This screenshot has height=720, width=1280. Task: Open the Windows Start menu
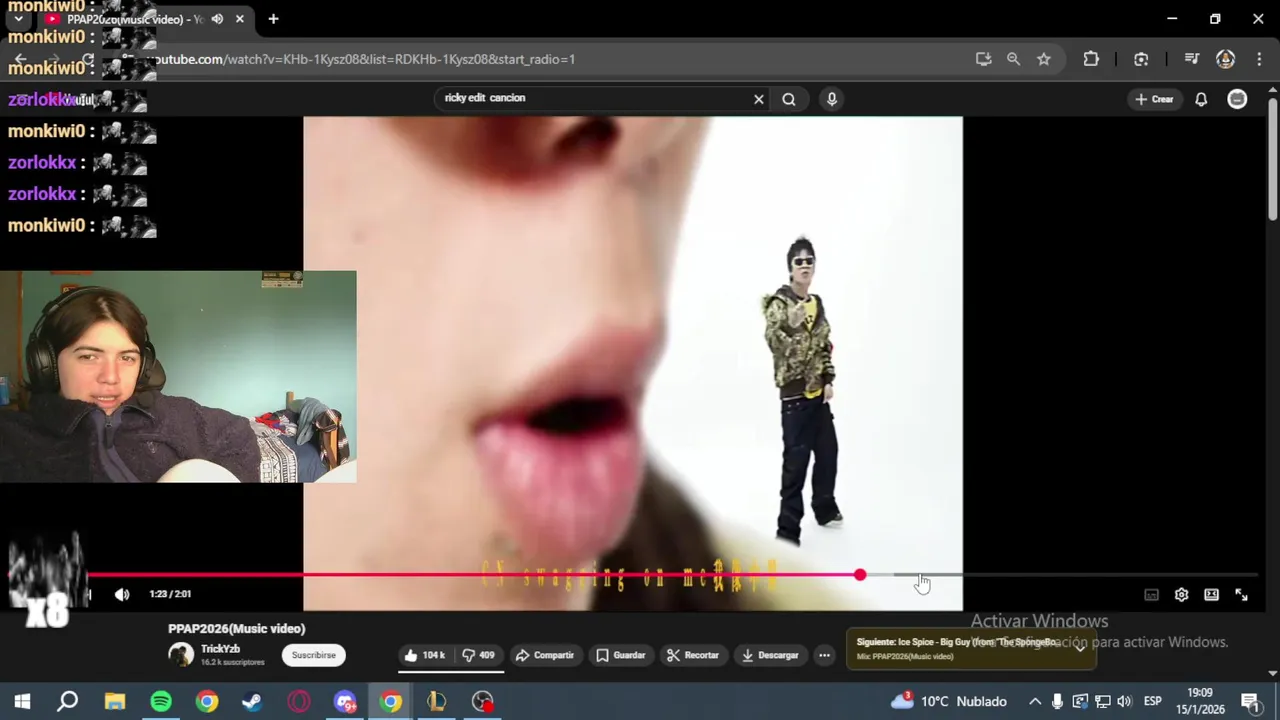coord(22,701)
